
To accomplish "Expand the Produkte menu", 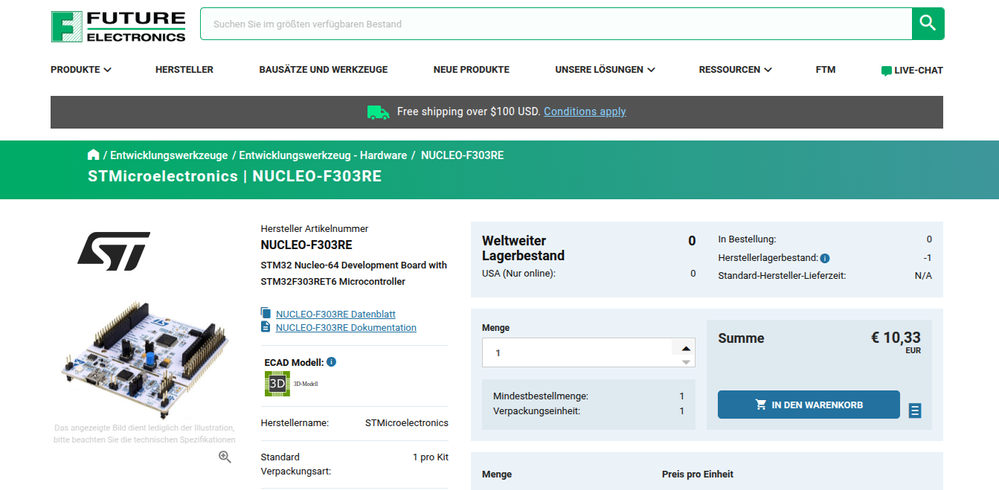I will tap(81, 70).
